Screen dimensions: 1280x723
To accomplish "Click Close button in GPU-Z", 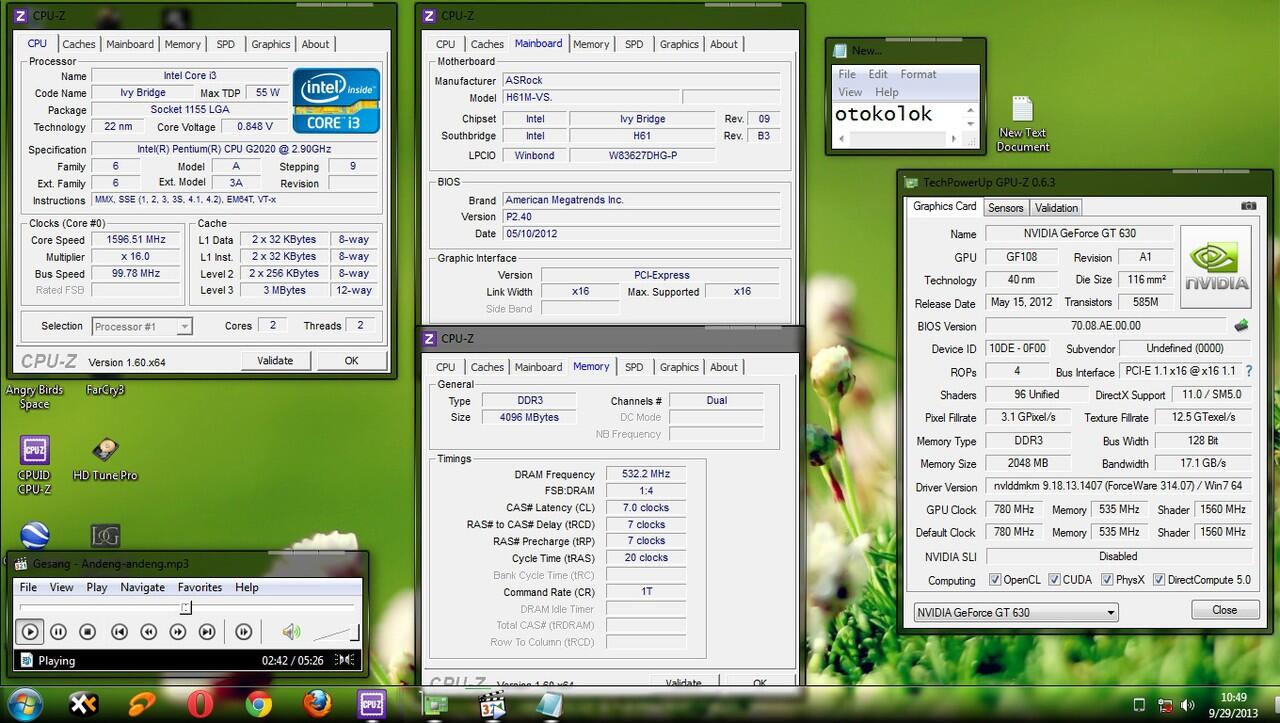I will click(x=1224, y=610).
